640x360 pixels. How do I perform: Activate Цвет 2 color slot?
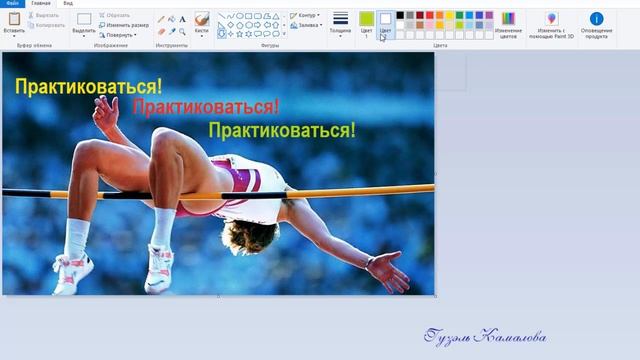click(385, 25)
